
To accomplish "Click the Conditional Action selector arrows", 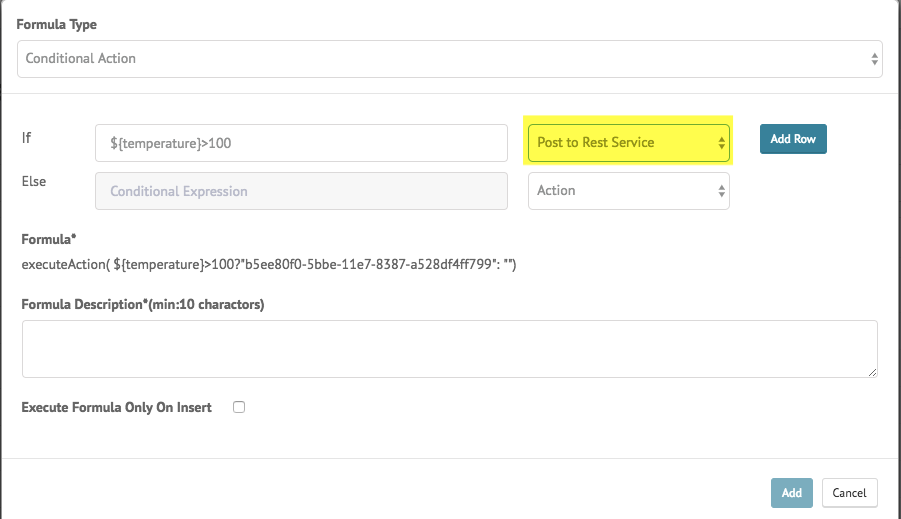I will coord(874,59).
